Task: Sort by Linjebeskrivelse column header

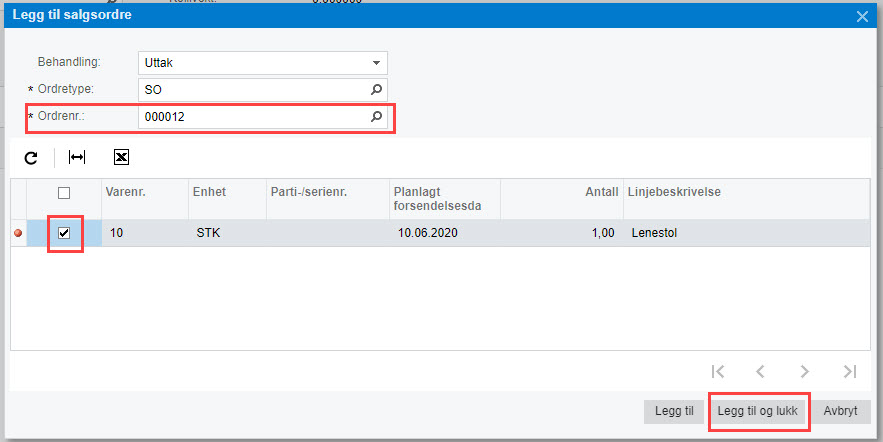Action: pyautogui.click(x=746, y=199)
